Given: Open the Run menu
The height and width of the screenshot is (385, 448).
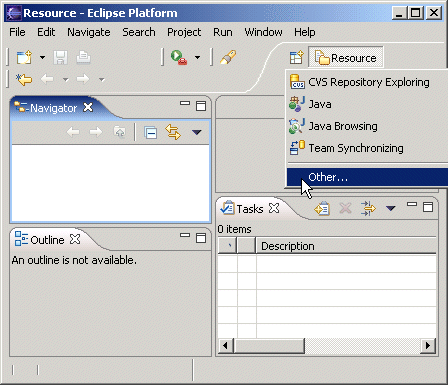Looking at the screenshot, I should coord(223,32).
